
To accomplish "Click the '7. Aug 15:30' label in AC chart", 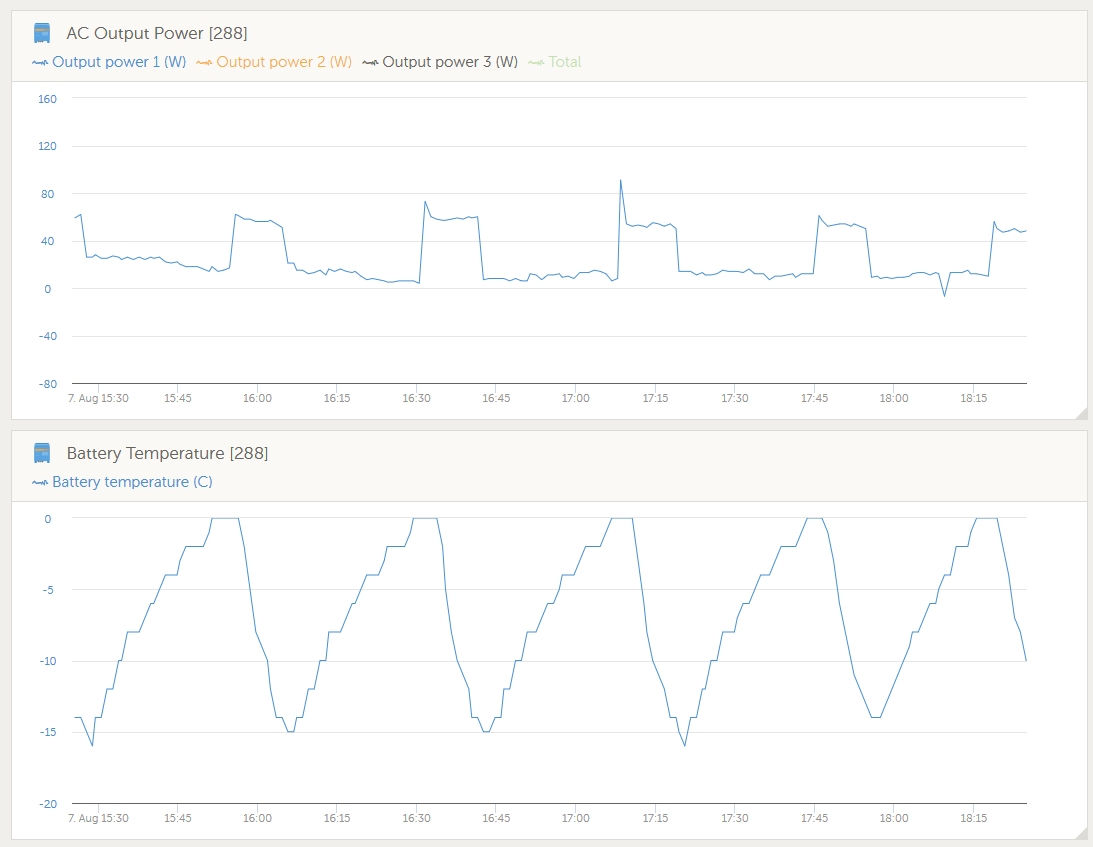I will (x=98, y=398).
